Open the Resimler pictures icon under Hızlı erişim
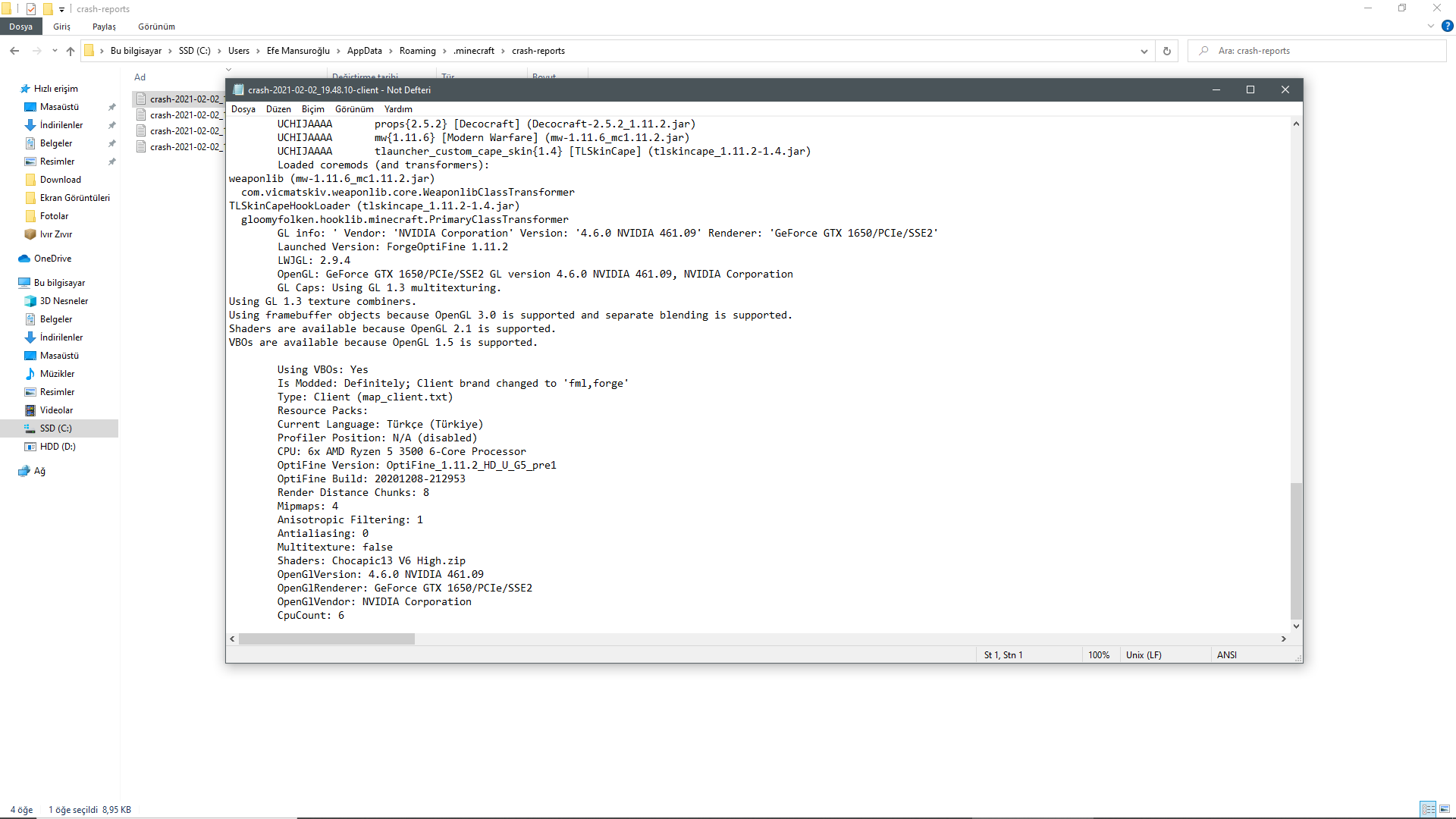1456x819 pixels. 30,162
